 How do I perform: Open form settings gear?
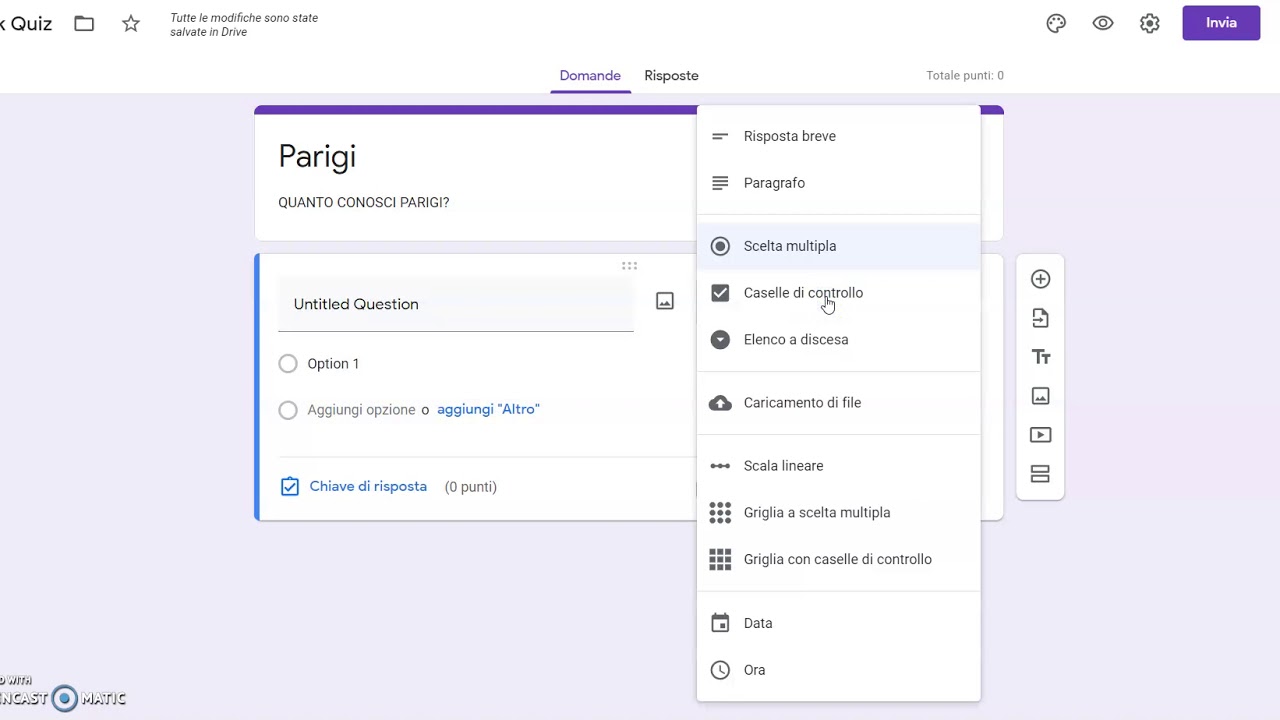(1150, 23)
